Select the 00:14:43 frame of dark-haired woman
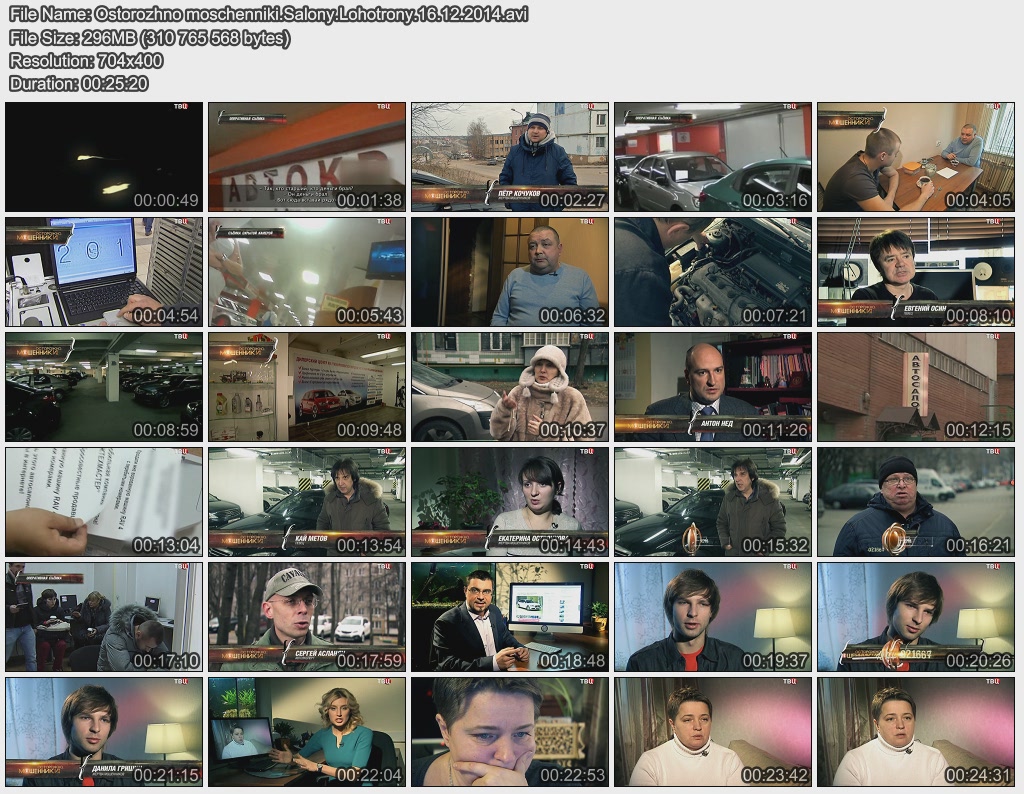This screenshot has width=1024, height=794. click(x=509, y=501)
